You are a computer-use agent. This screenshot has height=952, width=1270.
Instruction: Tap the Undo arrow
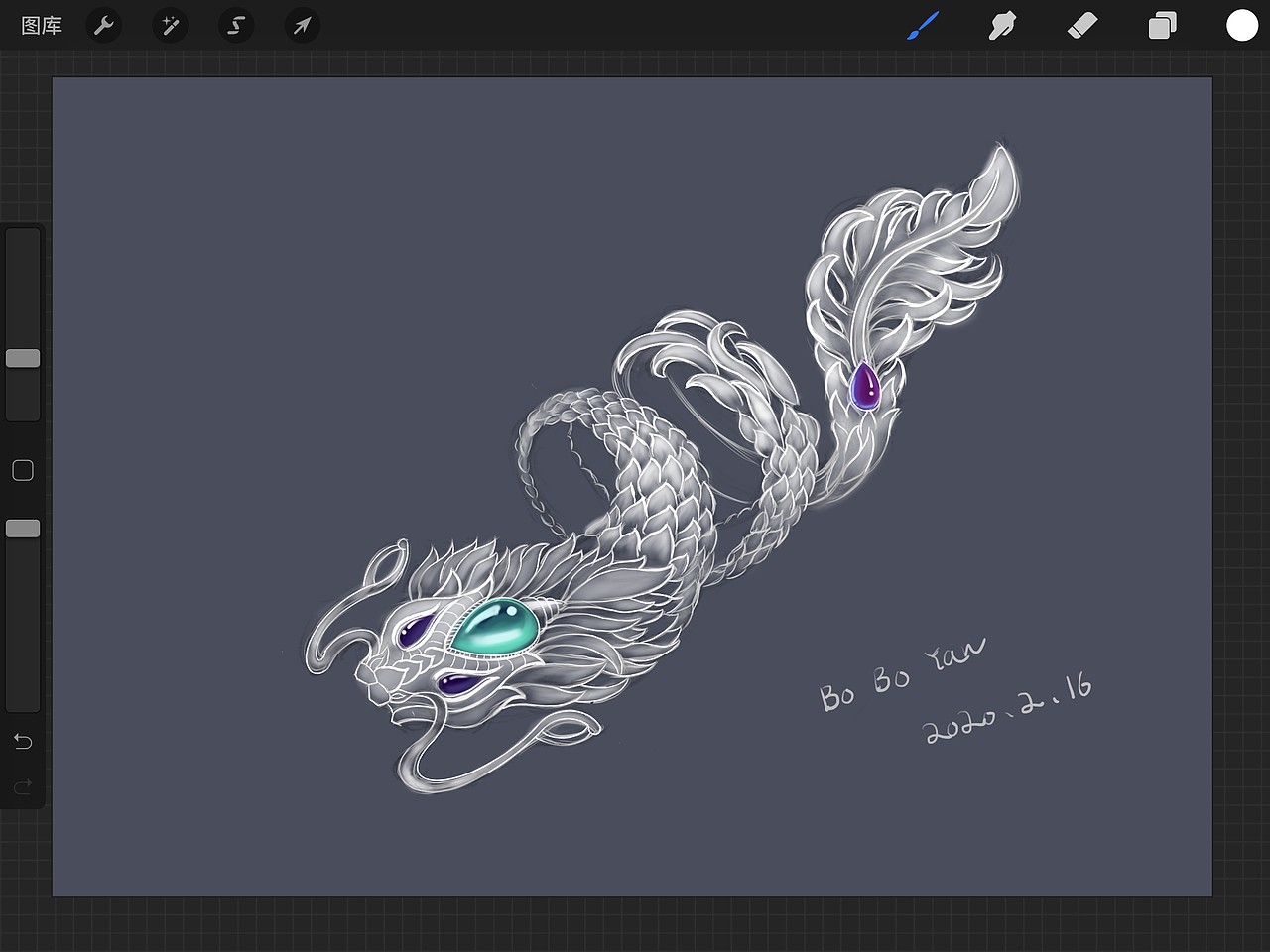point(22,741)
